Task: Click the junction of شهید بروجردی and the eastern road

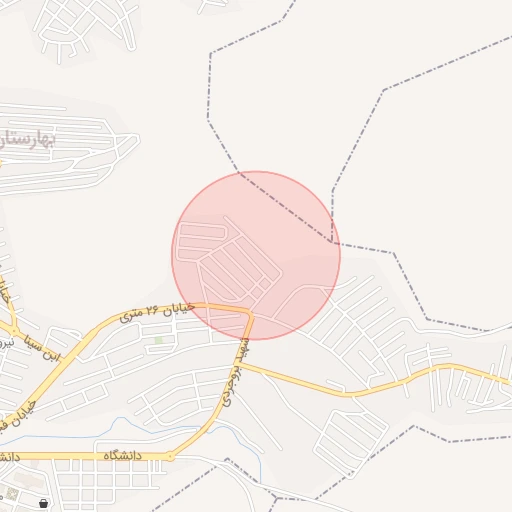Action: pyautogui.click(x=239, y=364)
